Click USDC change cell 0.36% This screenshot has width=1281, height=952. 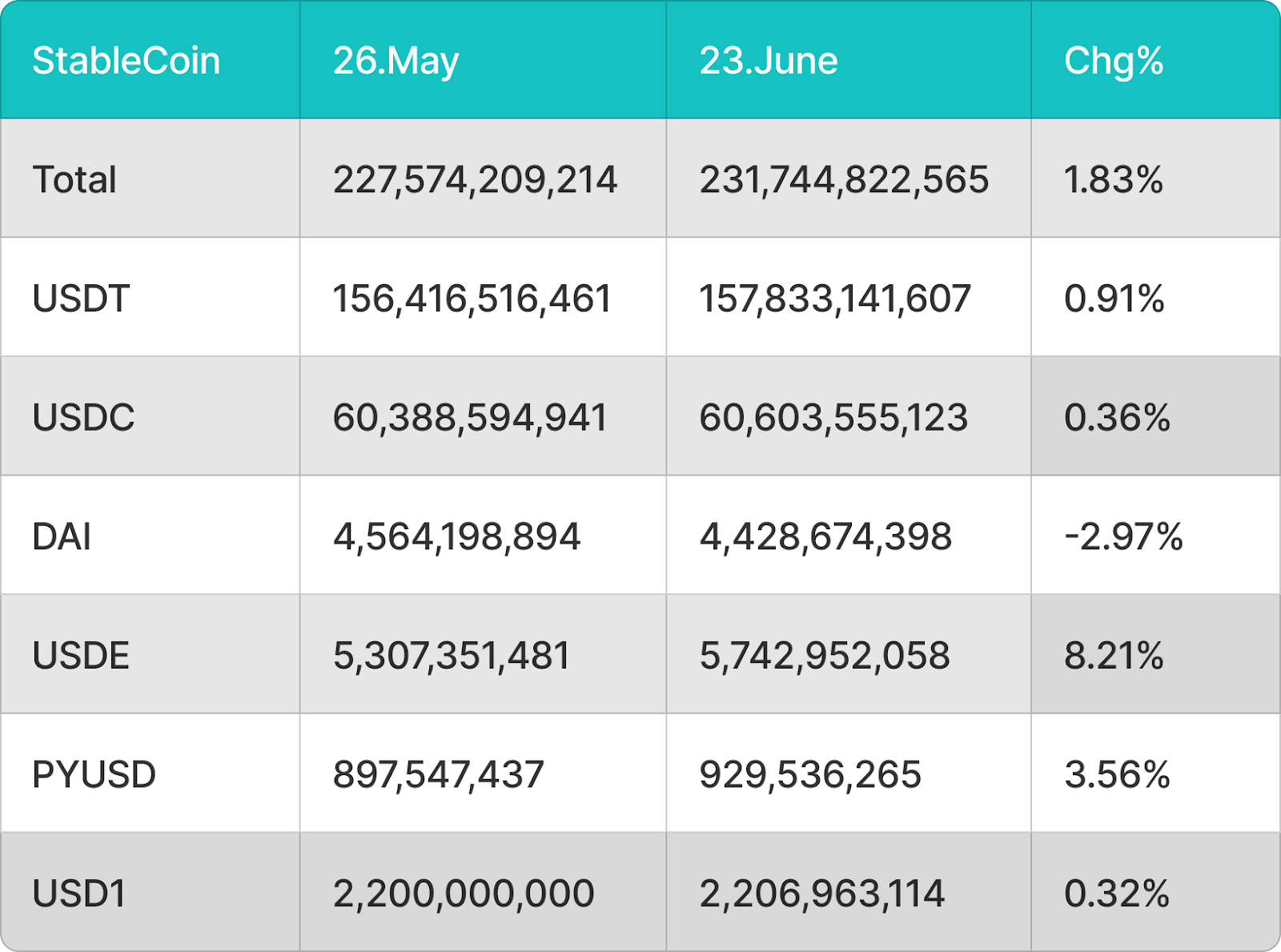pyautogui.click(x=1155, y=416)
